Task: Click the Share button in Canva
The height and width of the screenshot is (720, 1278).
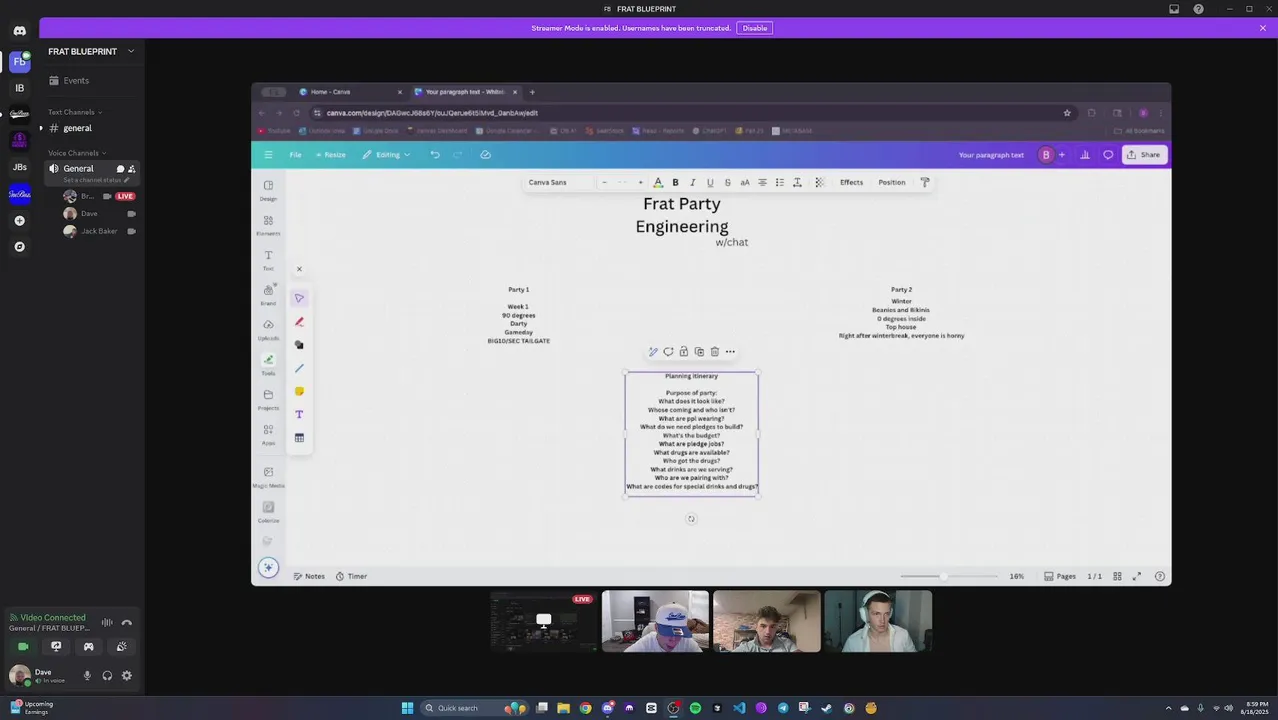Action: click(1144, 155)
